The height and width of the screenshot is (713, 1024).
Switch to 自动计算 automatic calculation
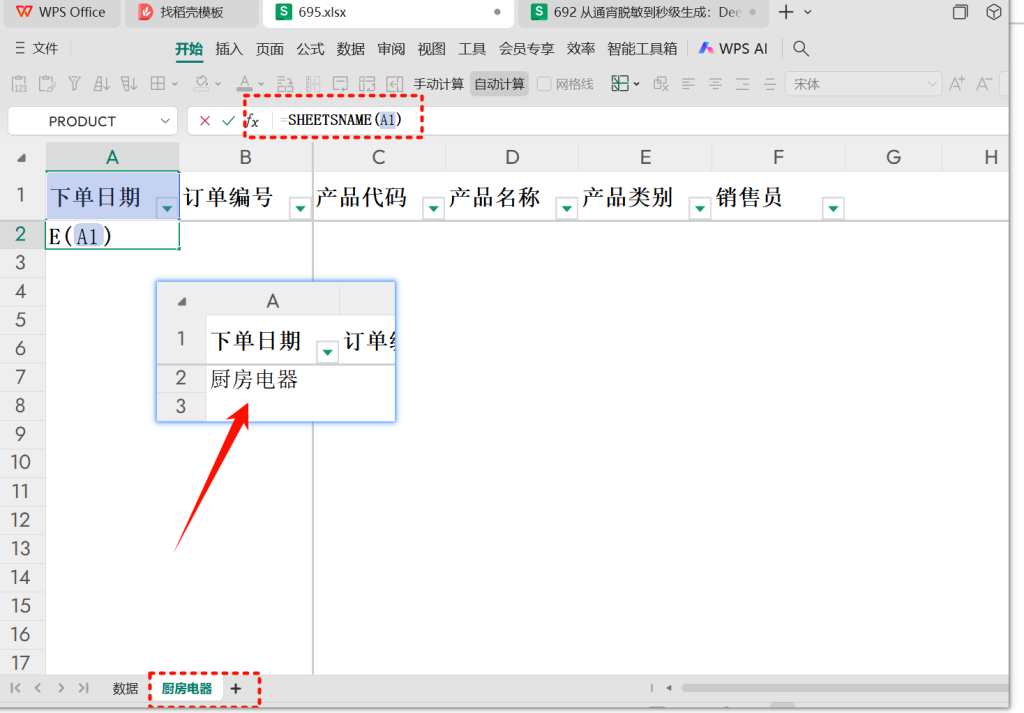coord(499,84)
